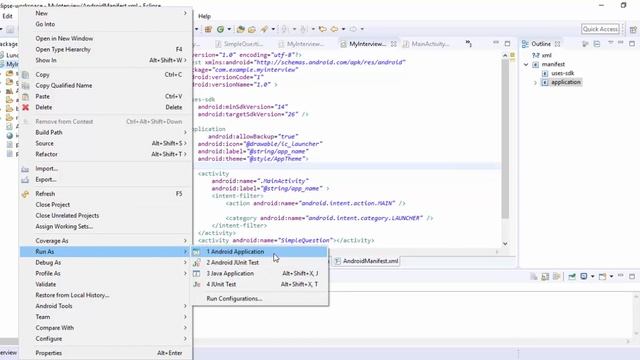Minimize the editor area
The image size is (640, 360).
(x=496, y=43)
